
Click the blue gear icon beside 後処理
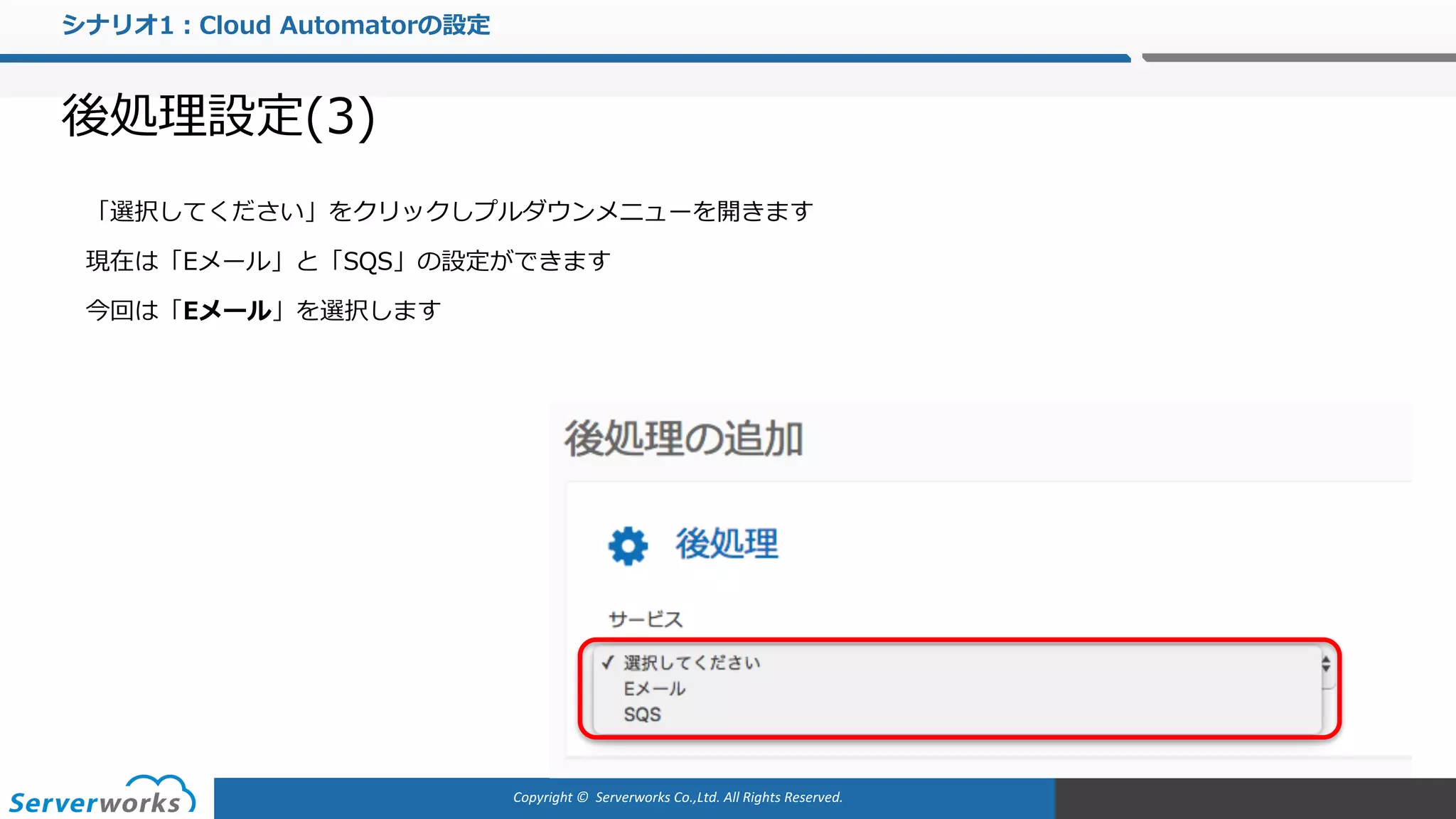pos(628,546)
